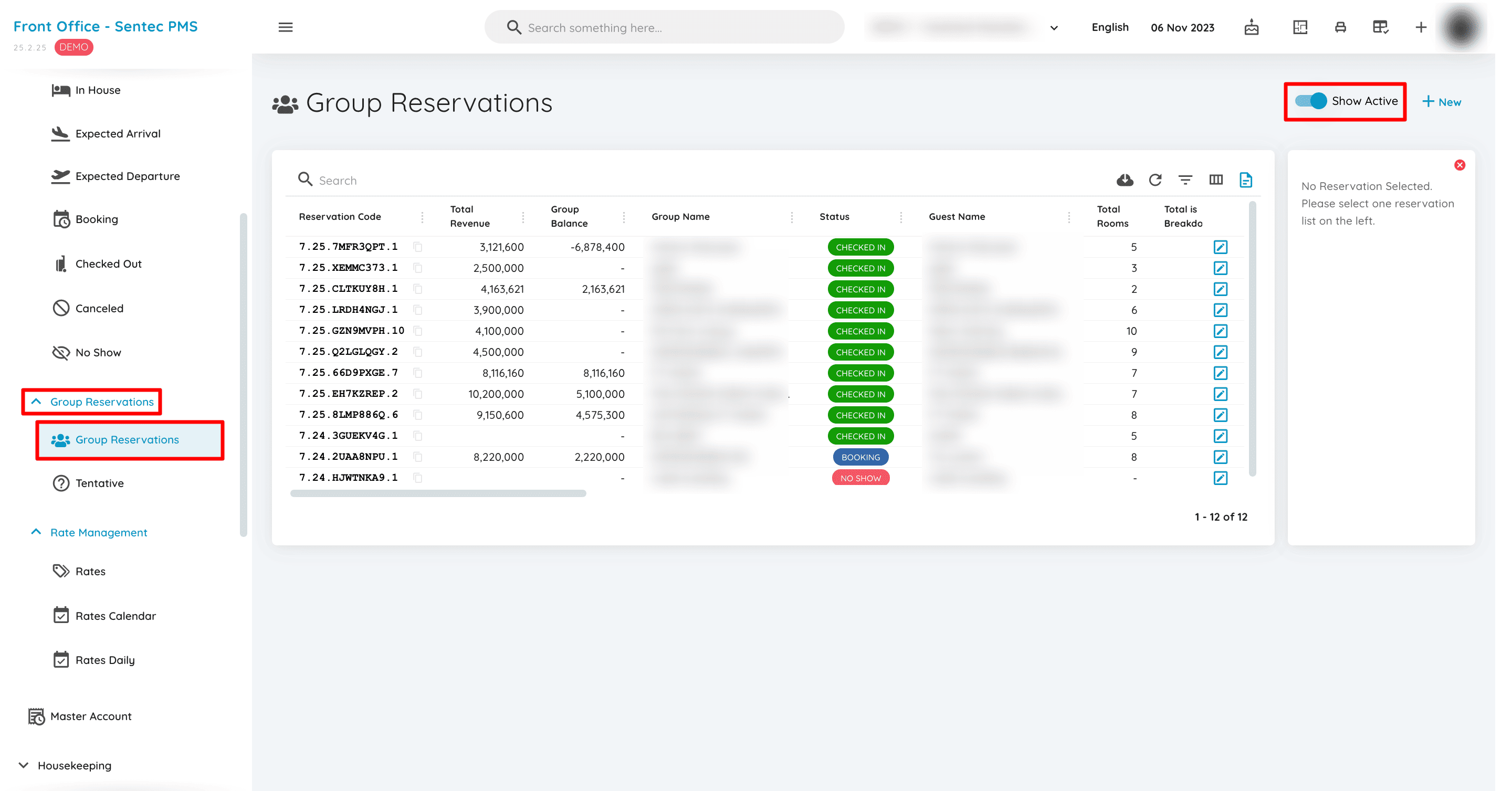Open the user profile avatar

tap(1461, 27)
